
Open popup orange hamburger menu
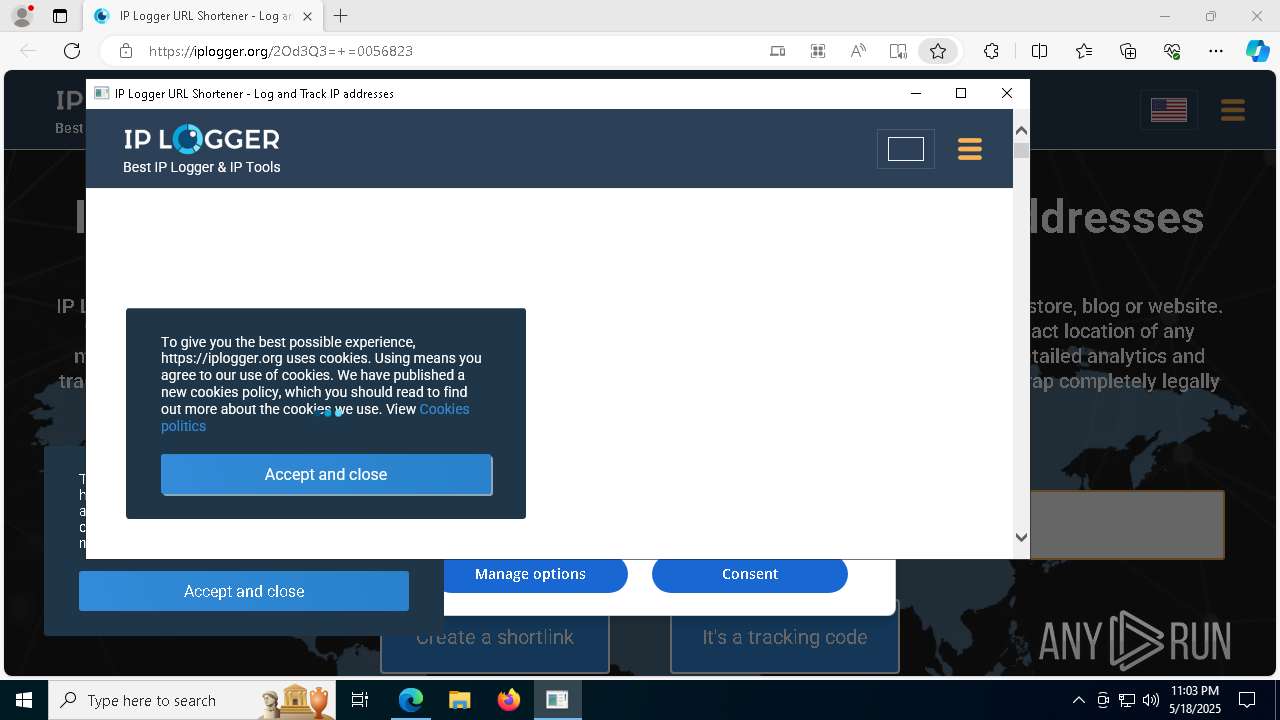tap(970, 149)
